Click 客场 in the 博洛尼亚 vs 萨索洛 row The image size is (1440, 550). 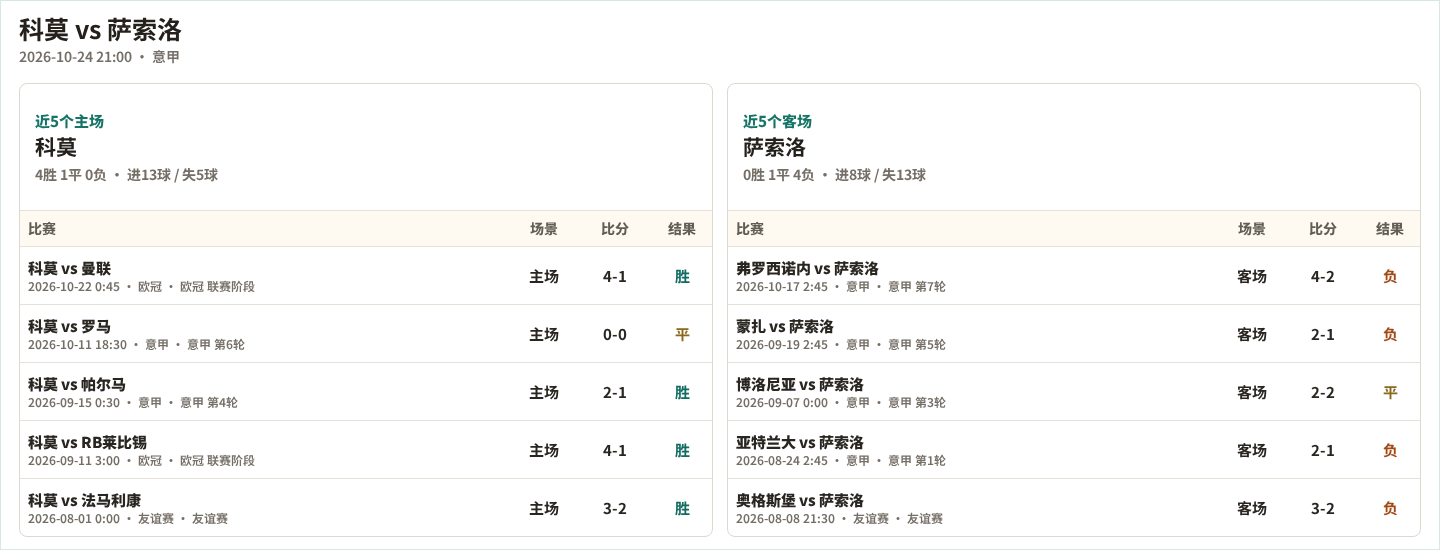coord(1252,392)
